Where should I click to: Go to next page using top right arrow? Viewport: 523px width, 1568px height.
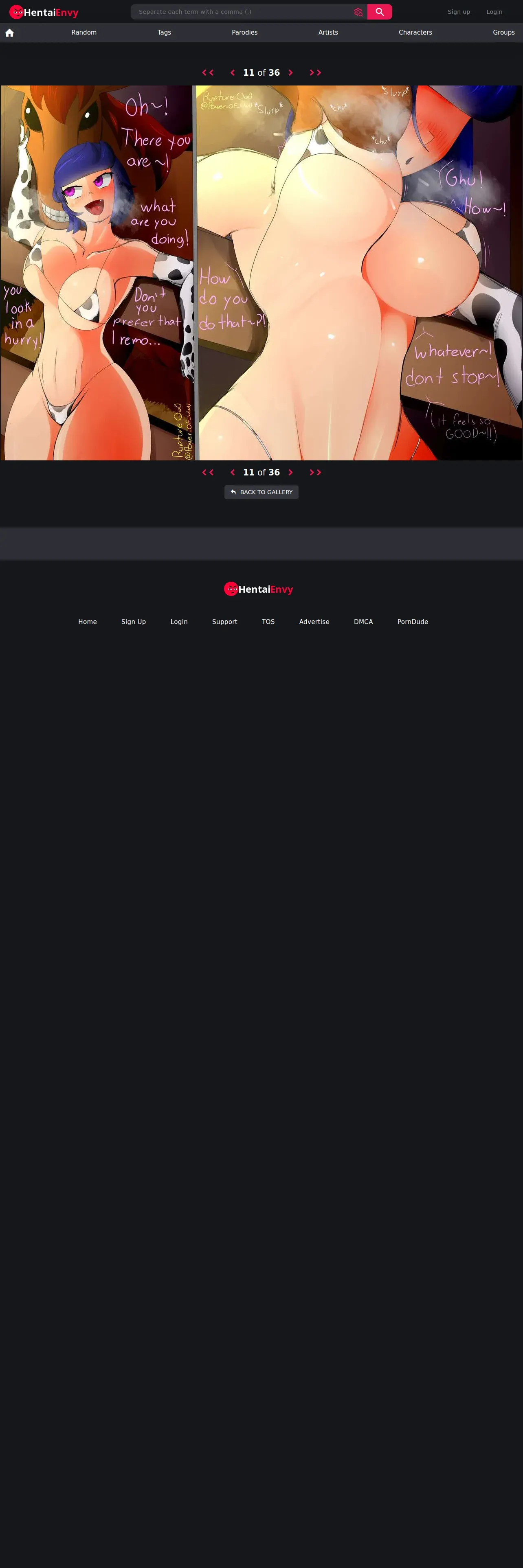(290, 72)
